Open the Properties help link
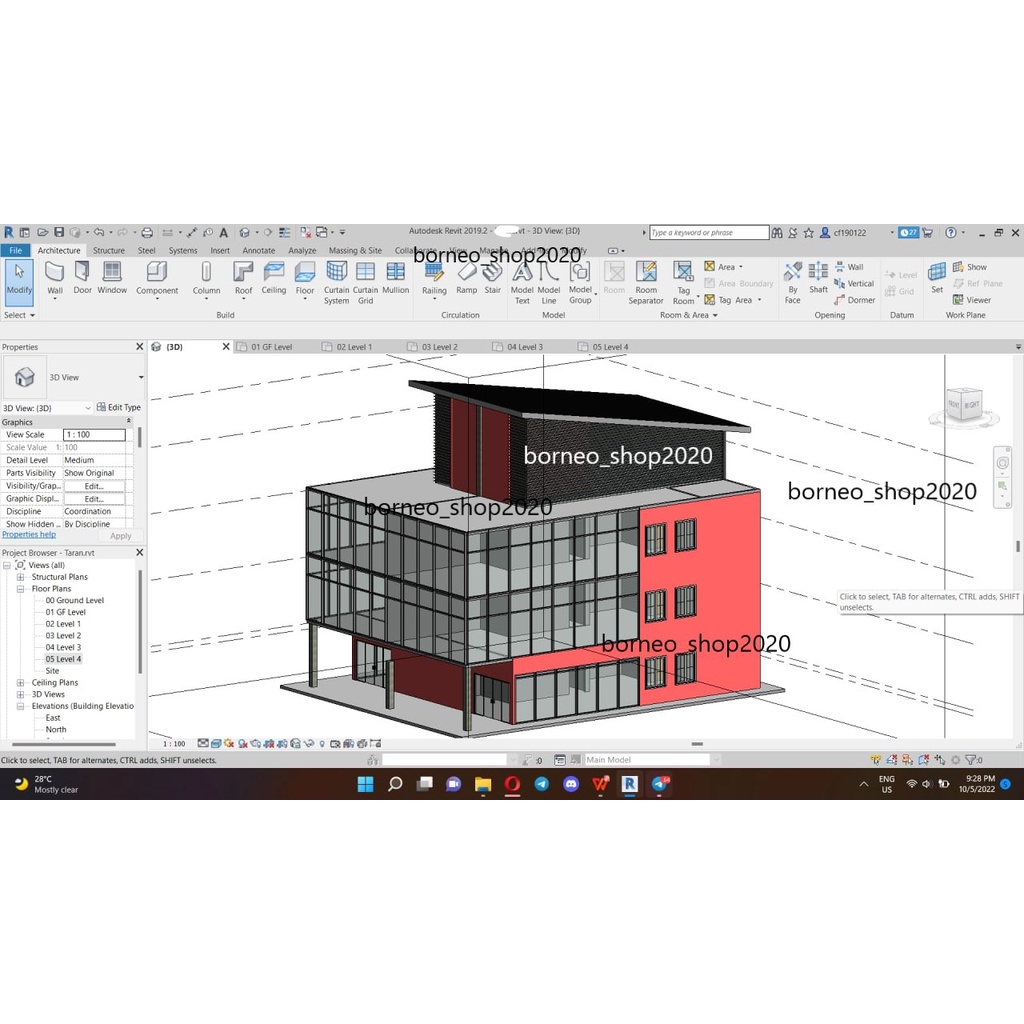1024x1024 pixels. coord(29,535)
